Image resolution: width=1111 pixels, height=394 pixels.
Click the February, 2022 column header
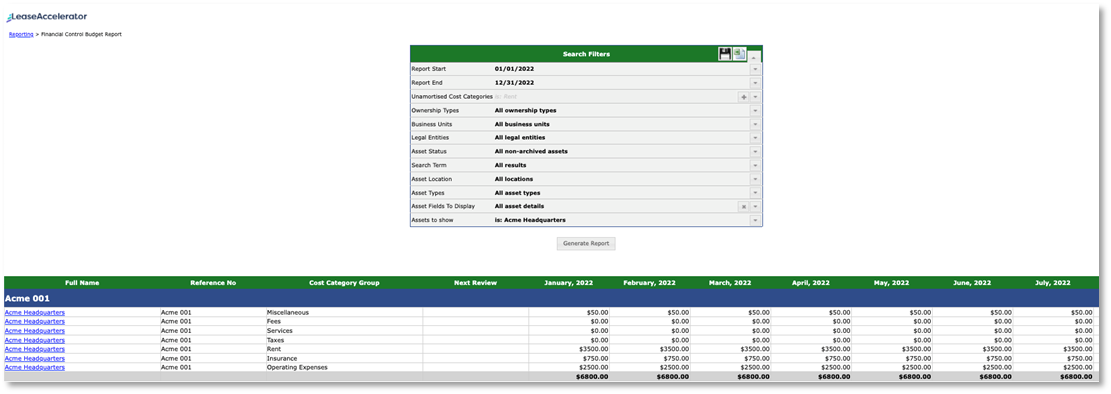pyautogui.click(x=649, y=283)
